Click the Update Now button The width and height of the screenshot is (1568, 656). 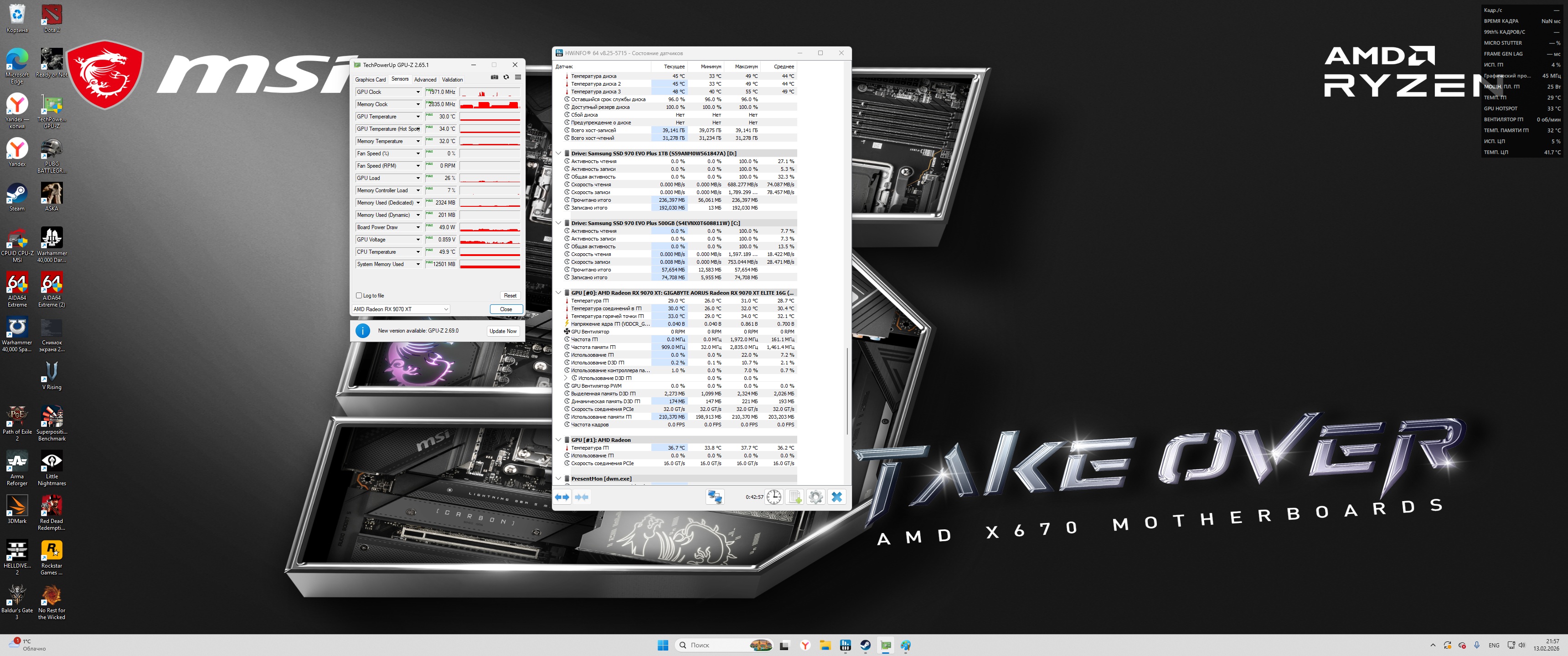coord(503,331)
